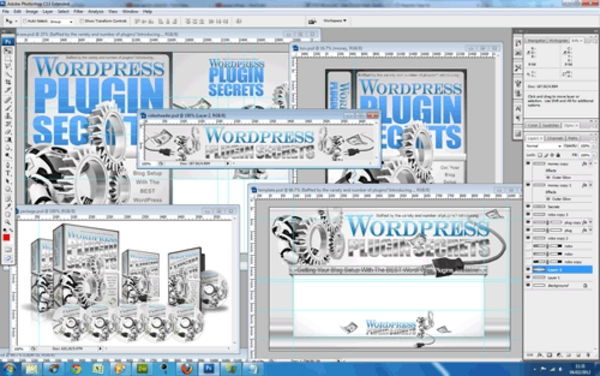Hide Outer Glow effect on money copy
This screenshot has height=376, width=600.
[x=548, y=177]
